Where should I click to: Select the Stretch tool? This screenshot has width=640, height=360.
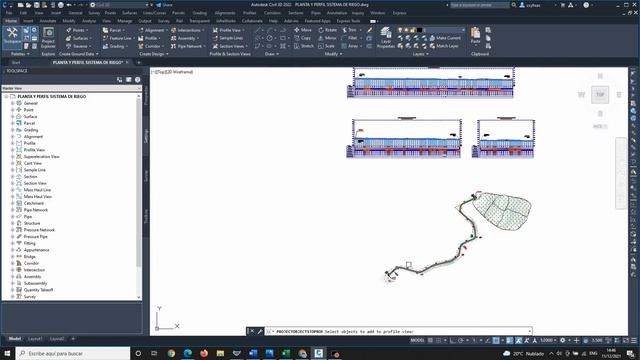coord(304,46)
